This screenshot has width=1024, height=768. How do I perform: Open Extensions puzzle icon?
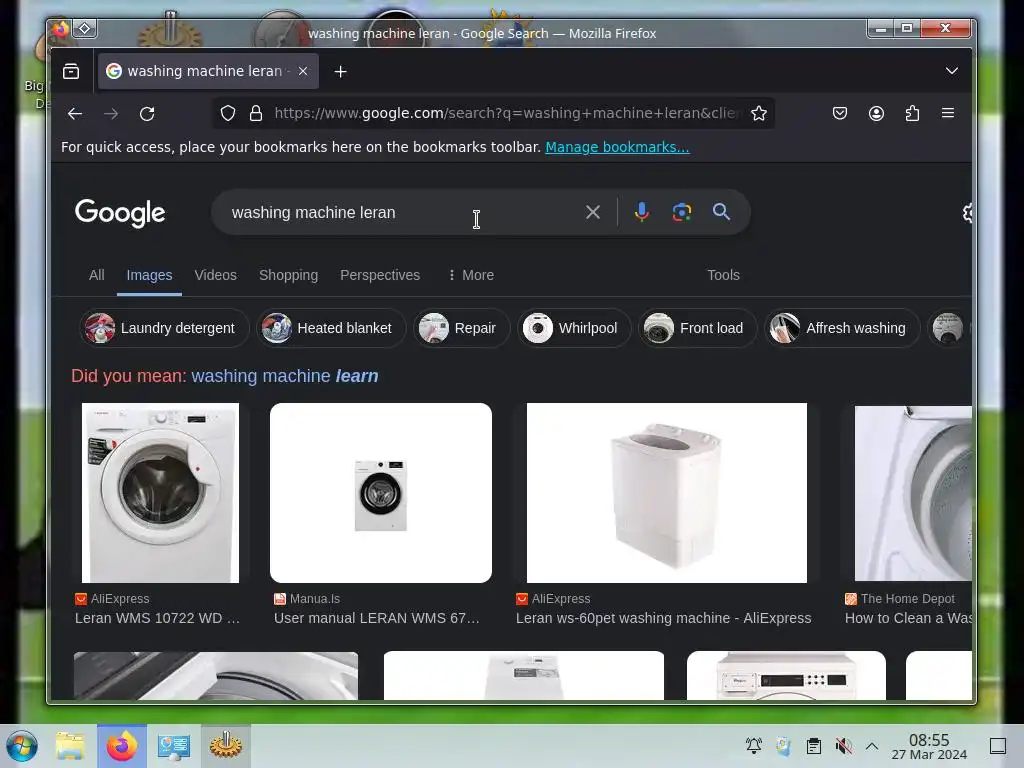pyautogui.click(x=912, y=113)
